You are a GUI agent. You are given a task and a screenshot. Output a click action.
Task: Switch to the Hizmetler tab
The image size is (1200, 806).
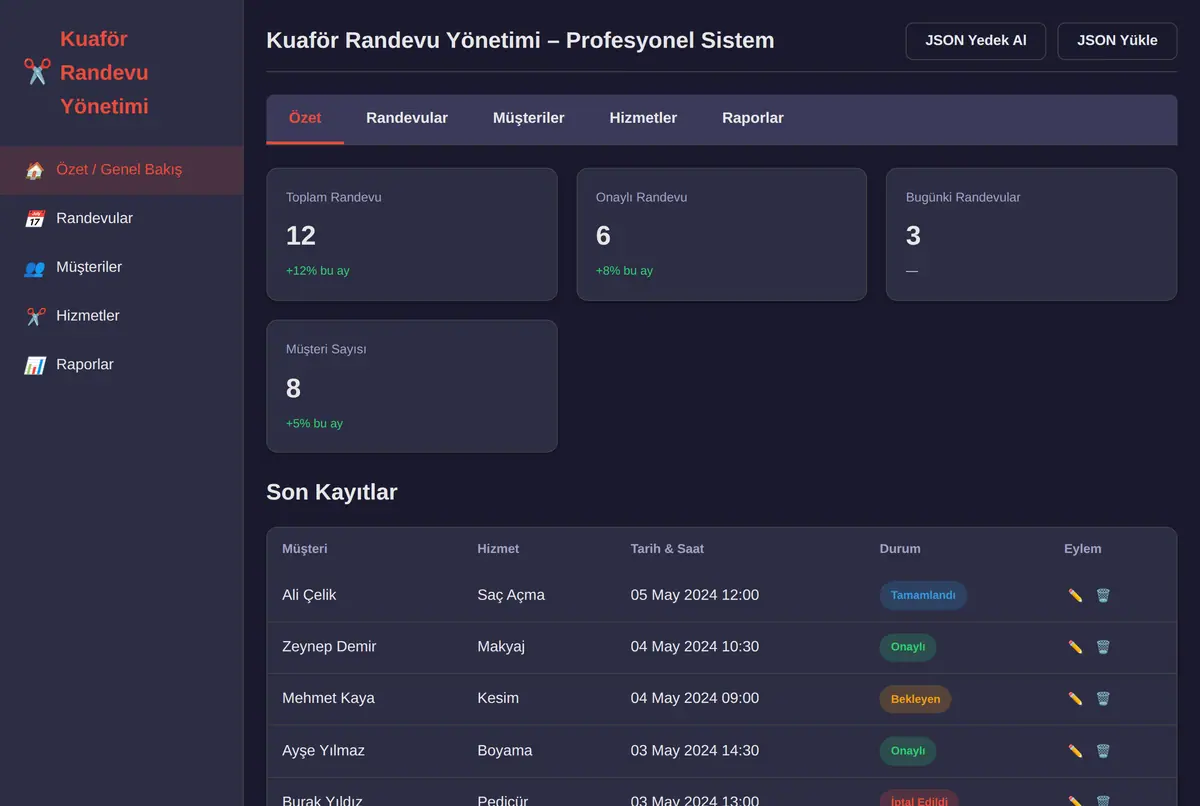(x=643, y=118)
